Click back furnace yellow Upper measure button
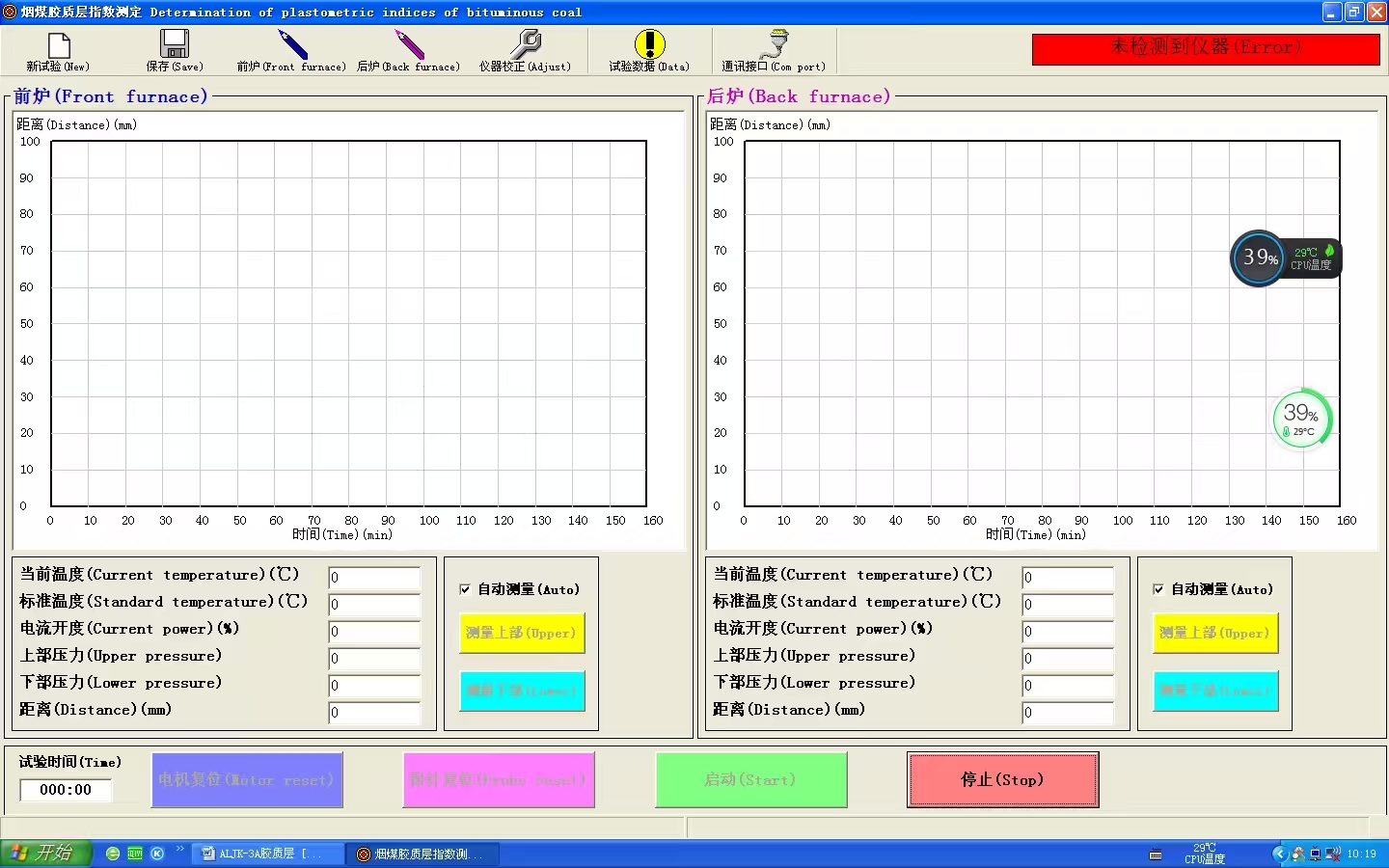 1215,633
